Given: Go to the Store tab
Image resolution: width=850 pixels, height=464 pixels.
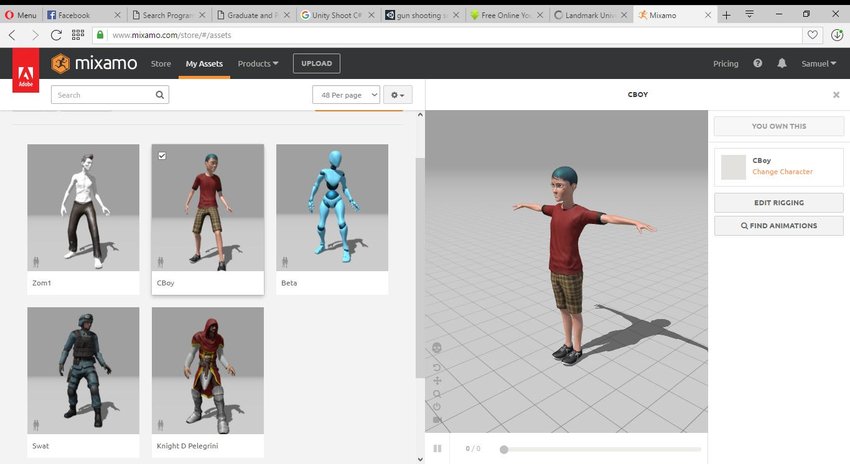Looking at the screenshot, I should [161, 64].
